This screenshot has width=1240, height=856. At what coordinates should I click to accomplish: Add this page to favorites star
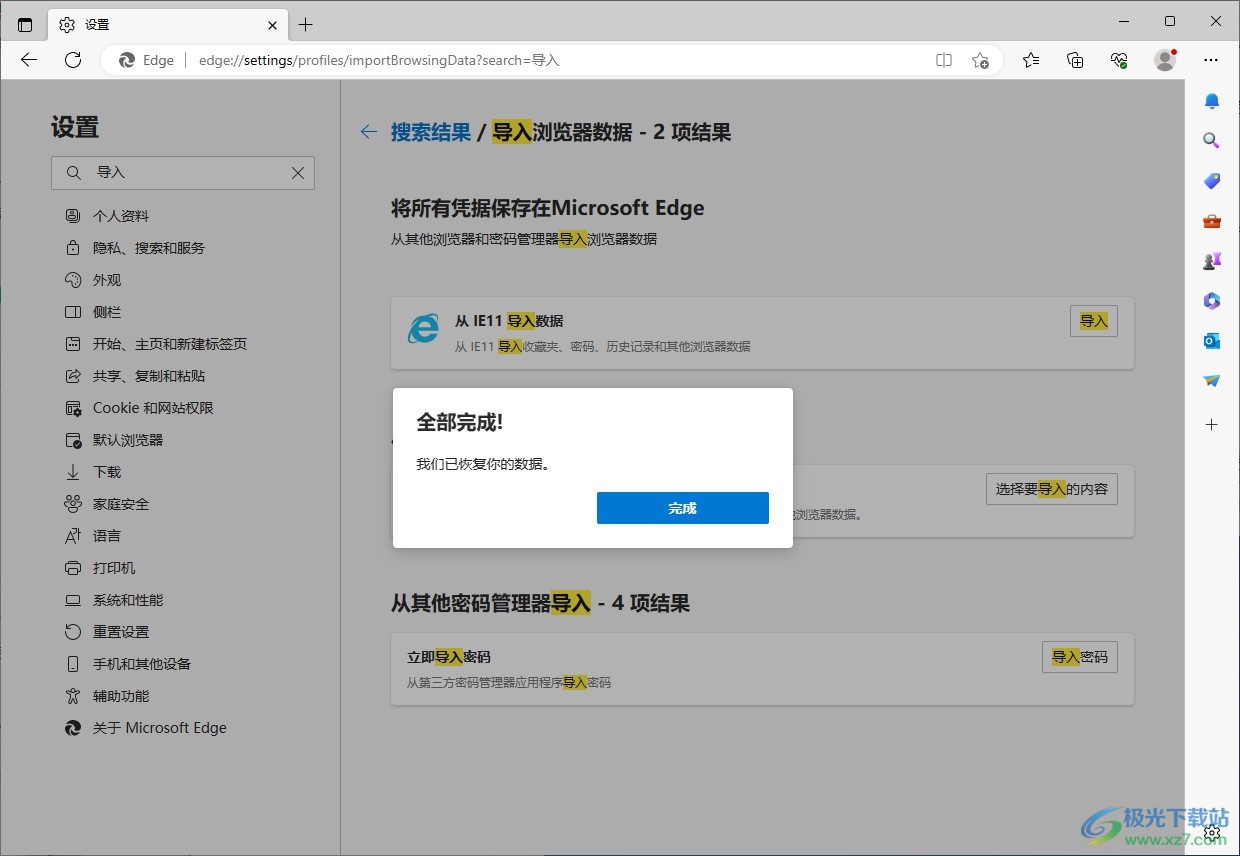click(981, 60)
